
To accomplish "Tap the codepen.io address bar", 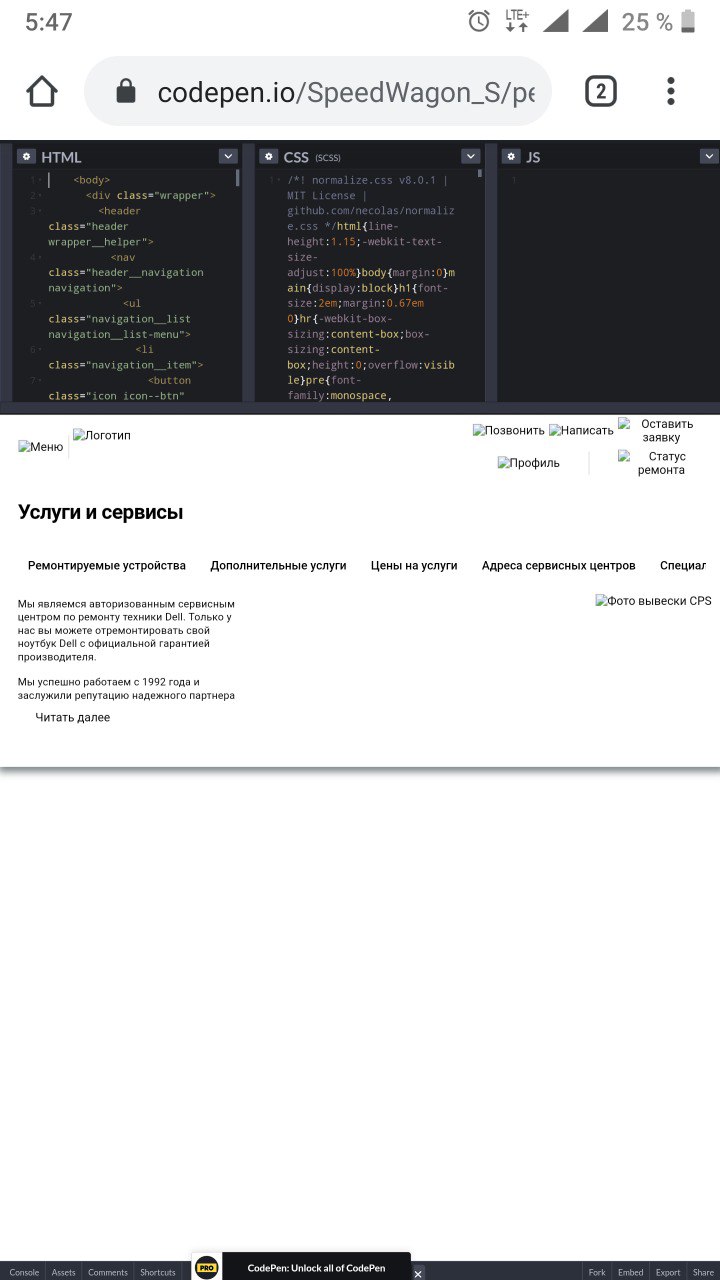I will click(x=318, y=92).
